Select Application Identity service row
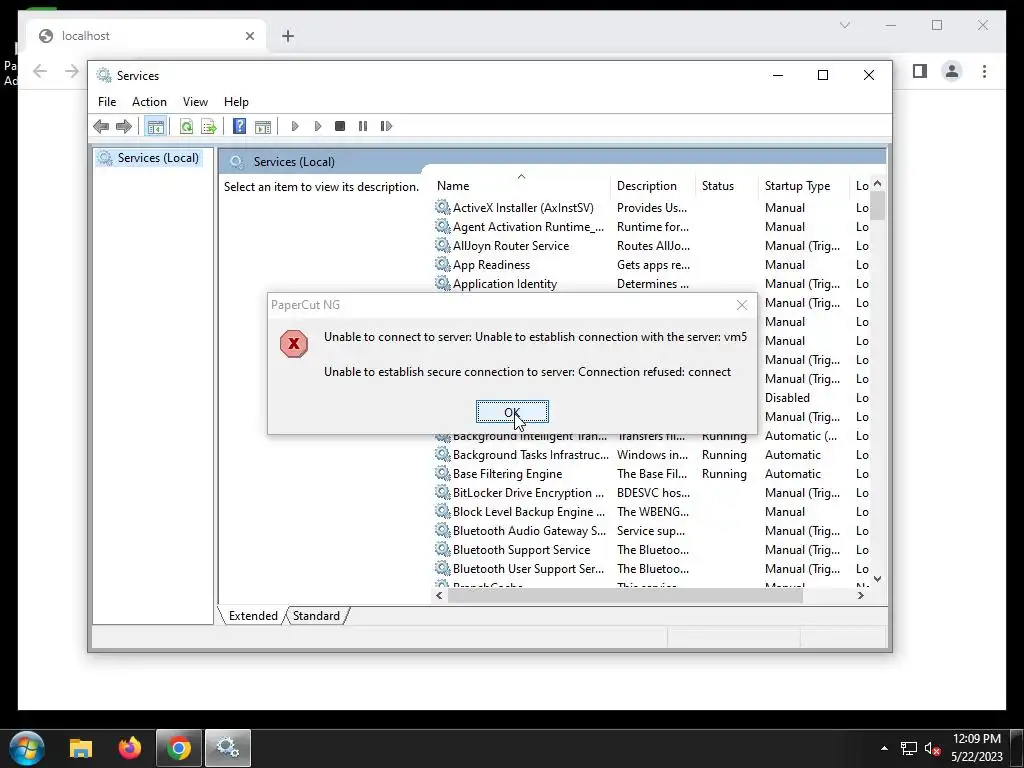The width and height of the screenshot is (1024, 768). (x=651, y=283)
